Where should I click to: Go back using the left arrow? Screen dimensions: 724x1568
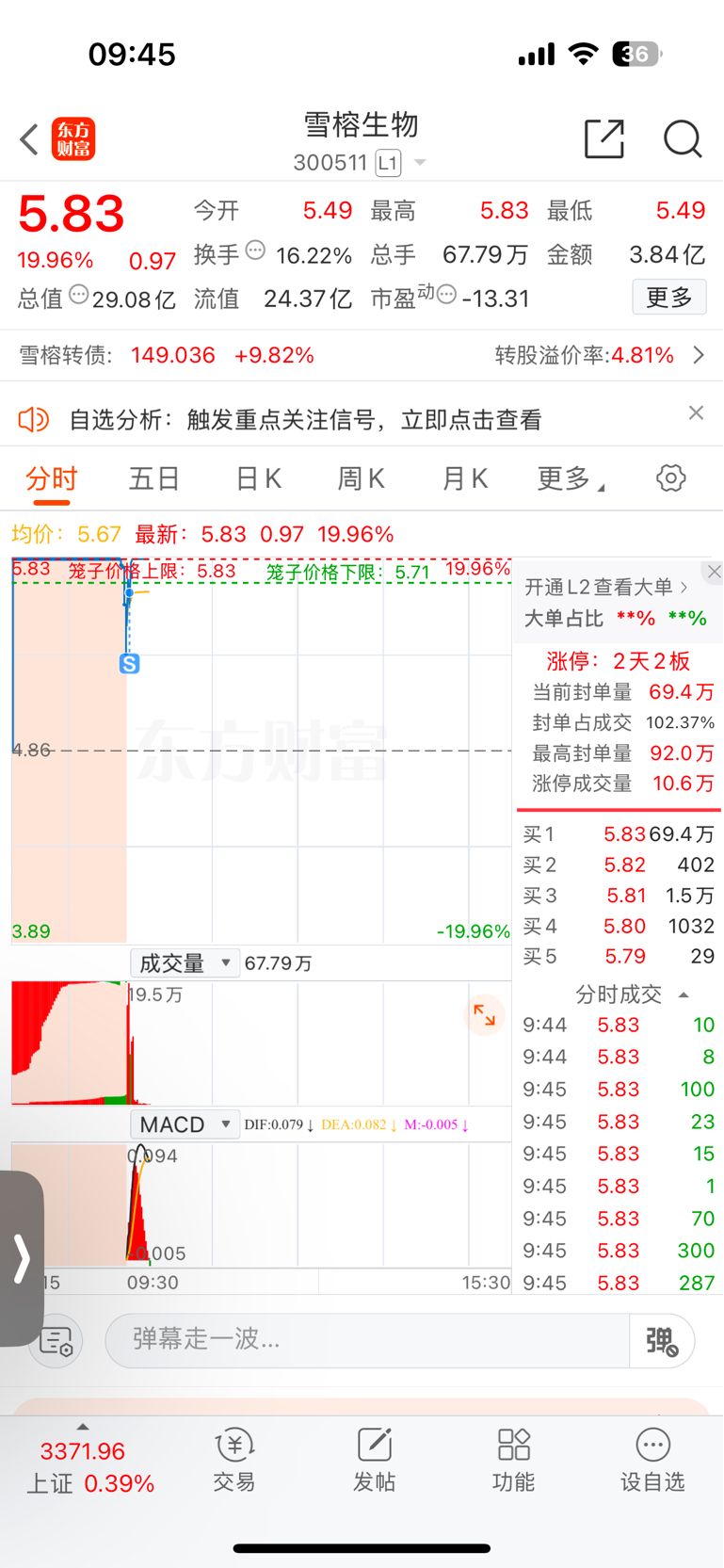(29, 140)
